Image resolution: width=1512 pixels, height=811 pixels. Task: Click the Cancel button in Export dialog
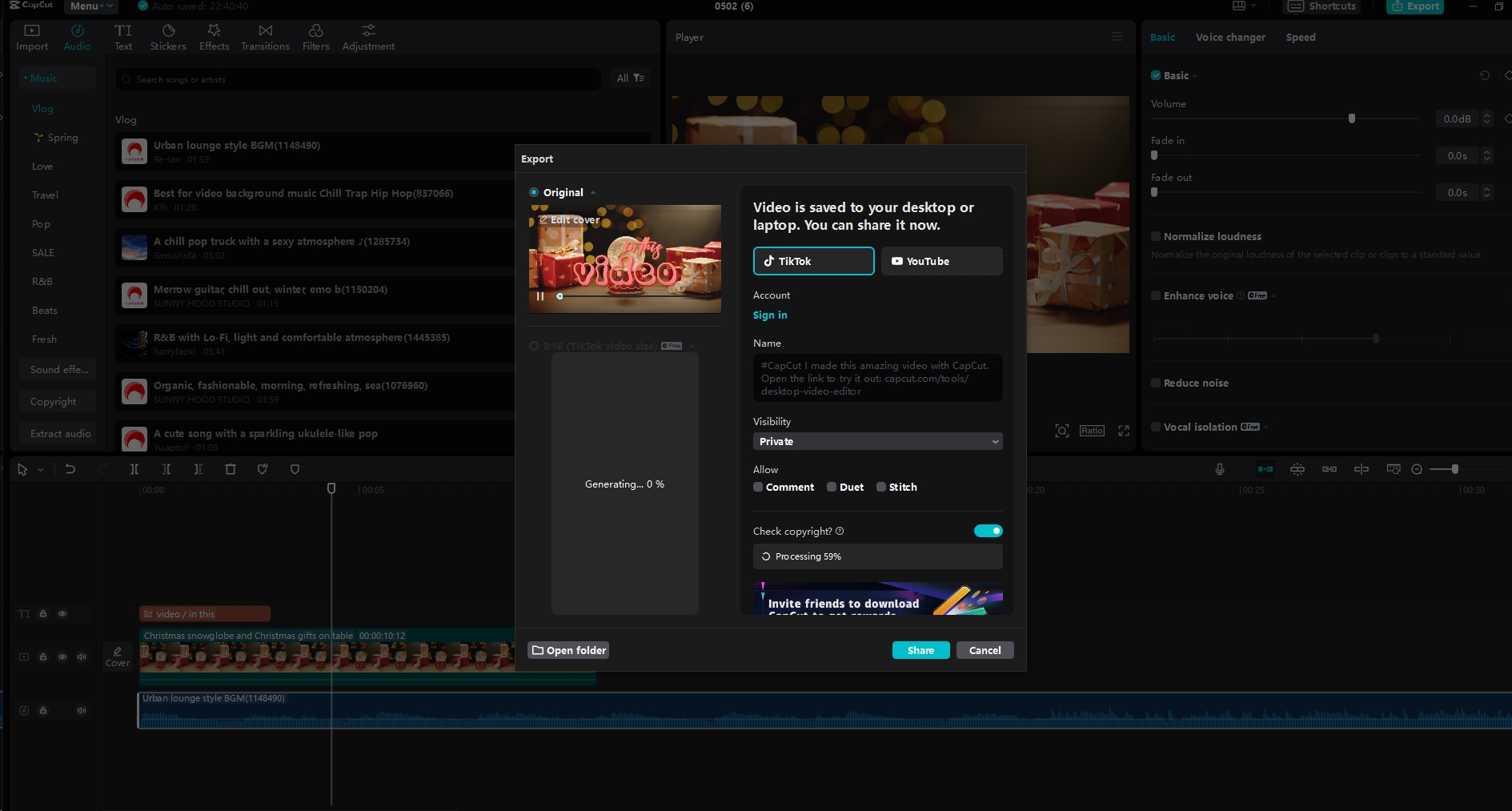click(x=985, y=650)
